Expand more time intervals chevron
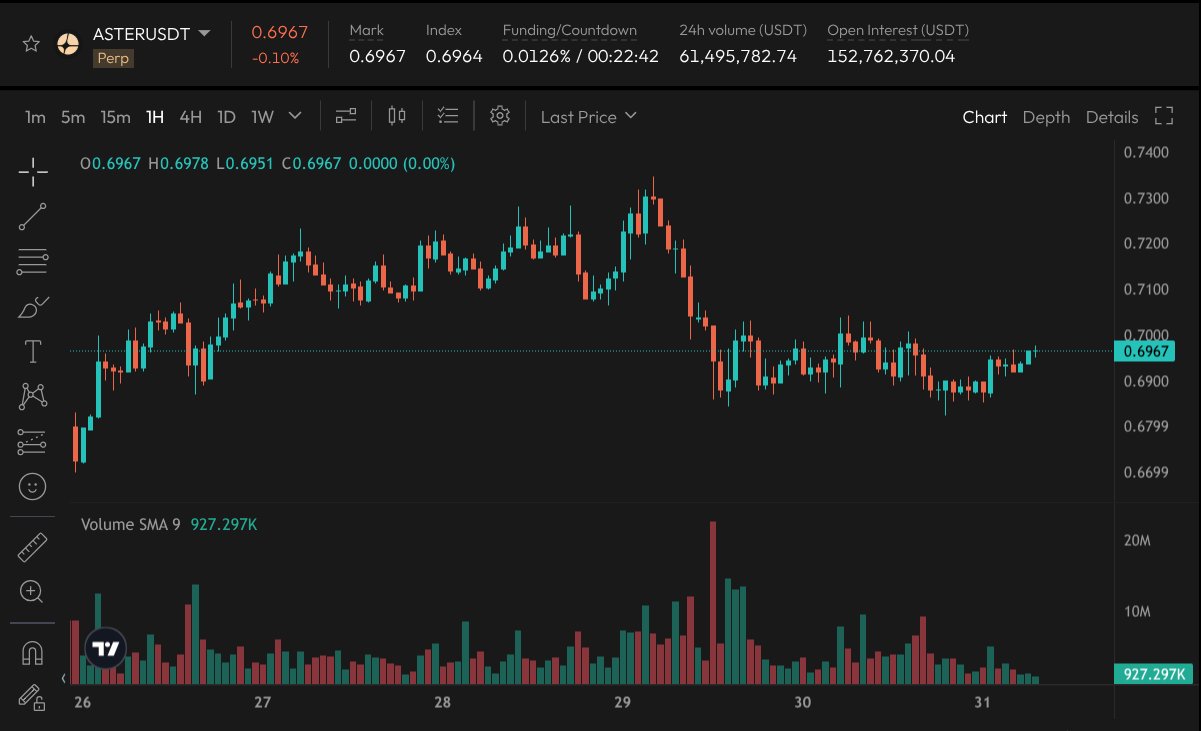Viewport: 1201px width, 731px height. click(x=295, y=116)
